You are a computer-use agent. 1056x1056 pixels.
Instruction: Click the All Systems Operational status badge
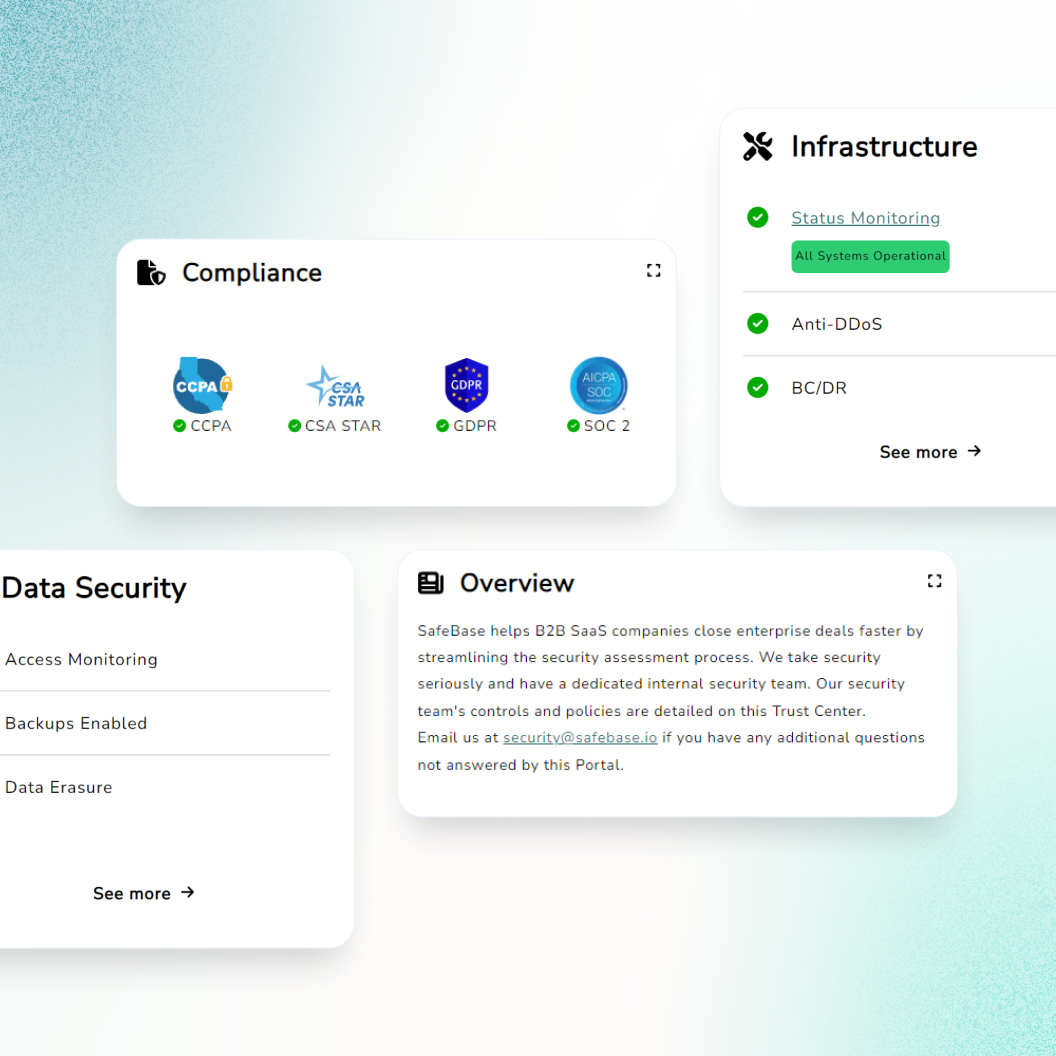pyautogui.click(x=870, y=256)
